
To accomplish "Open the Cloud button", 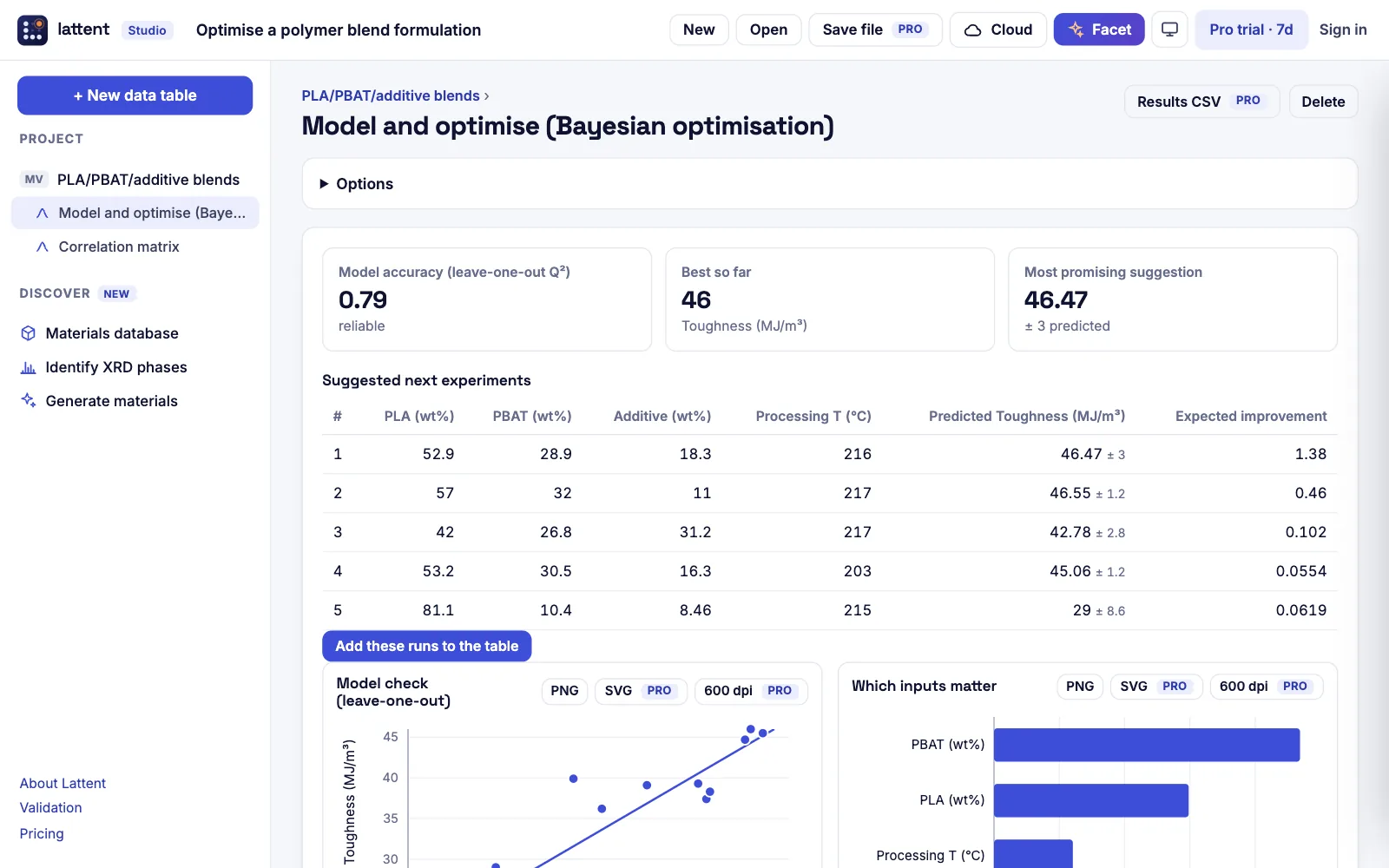I will (x=998, y=30).
